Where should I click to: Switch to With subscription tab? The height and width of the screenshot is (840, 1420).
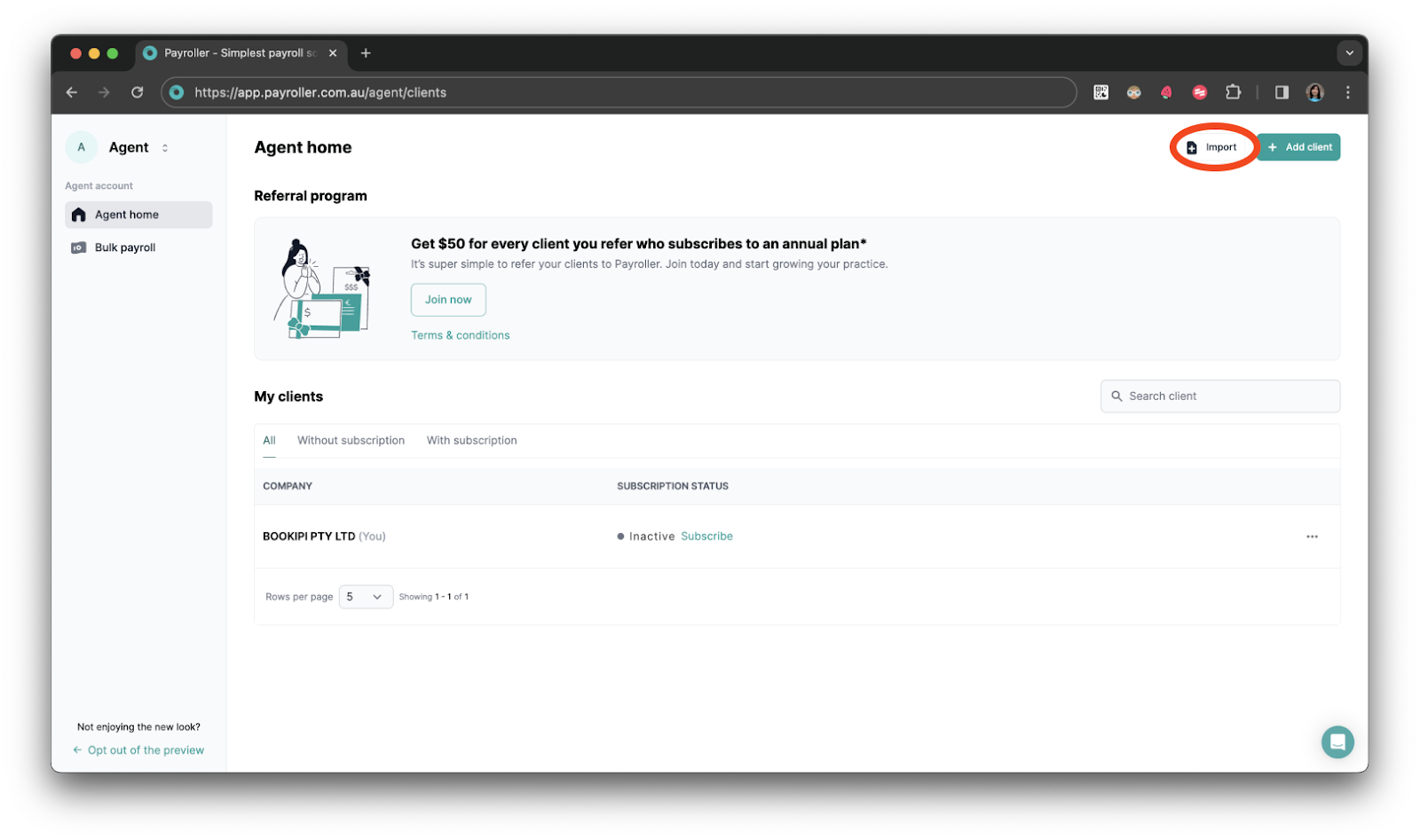coord(471,441)
